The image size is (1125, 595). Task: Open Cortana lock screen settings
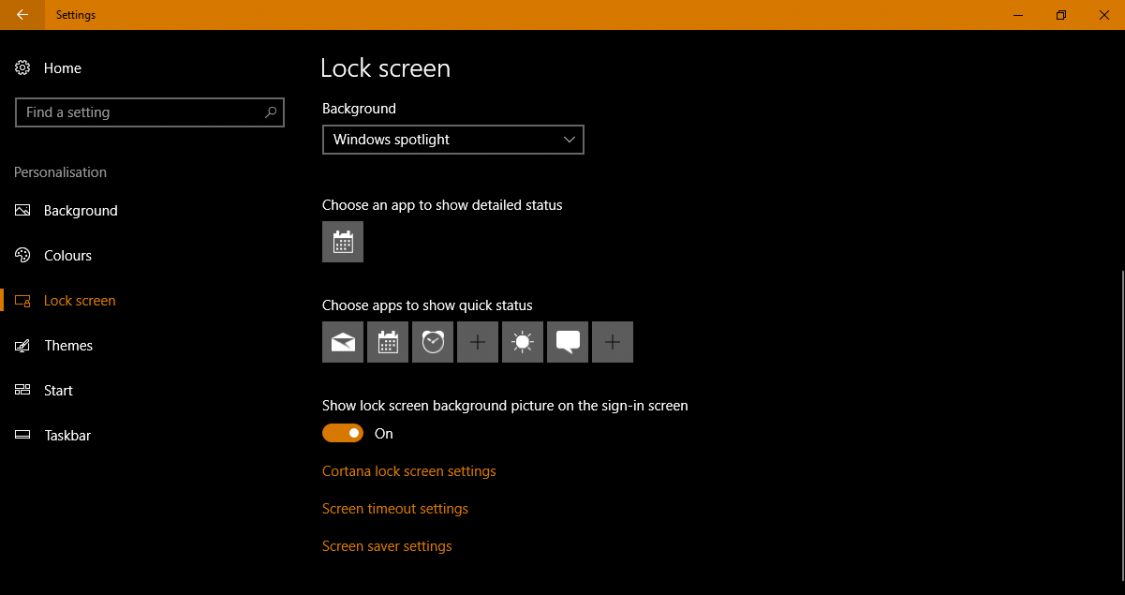tap(409, 470)
